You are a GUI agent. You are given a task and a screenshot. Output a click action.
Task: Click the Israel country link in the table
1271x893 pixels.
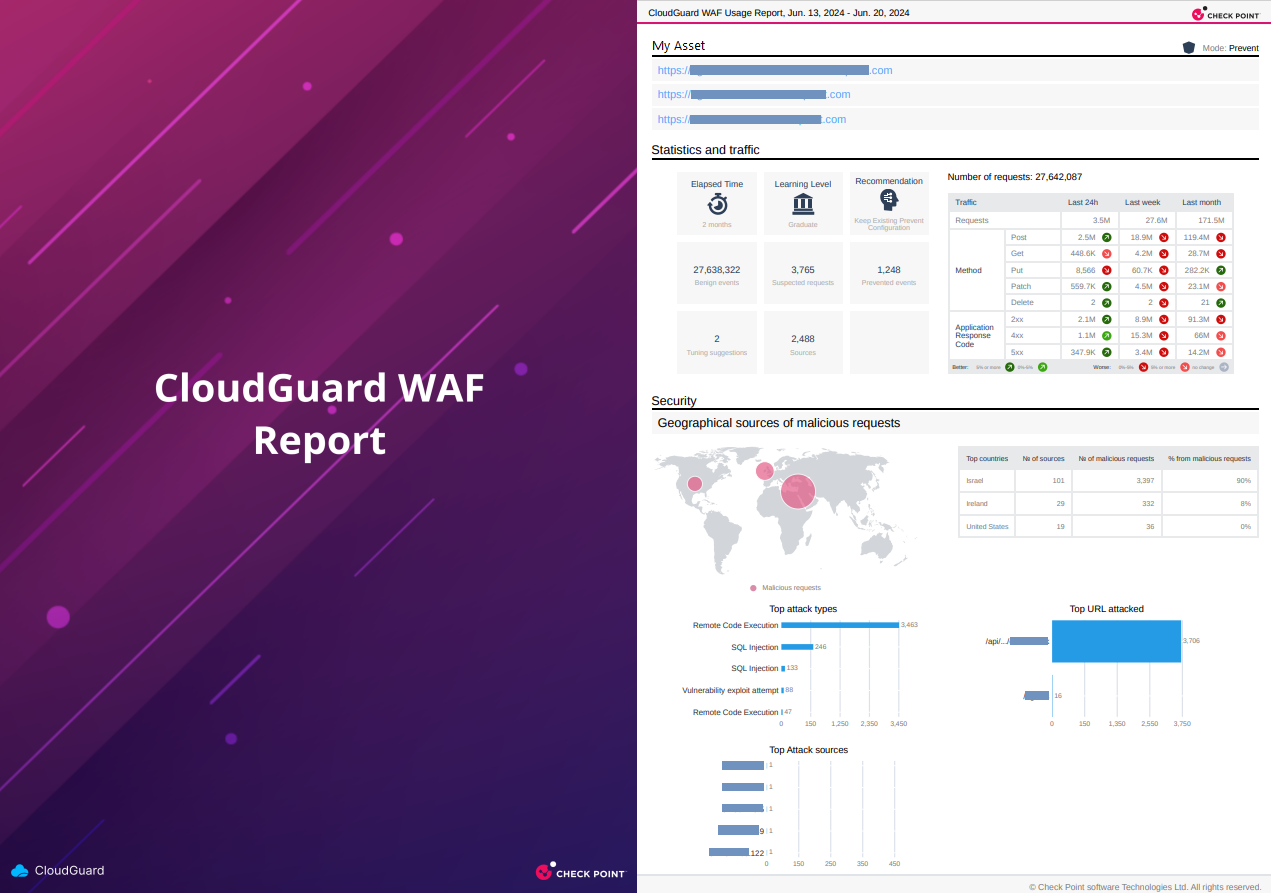click(x=975, y=481)
